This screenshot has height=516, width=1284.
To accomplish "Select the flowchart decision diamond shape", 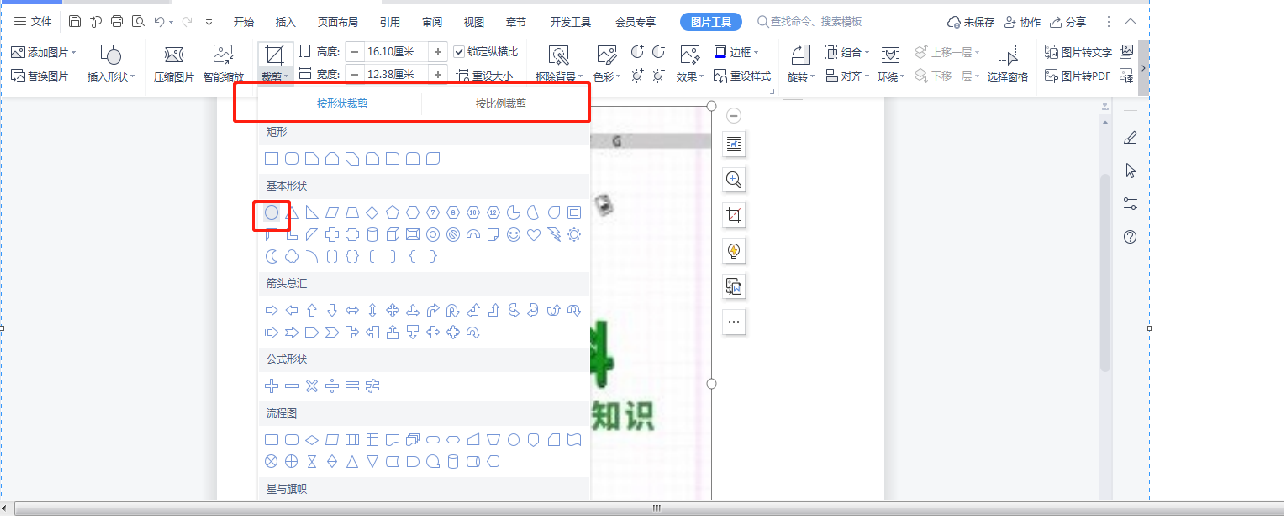I will pos(312,439).
